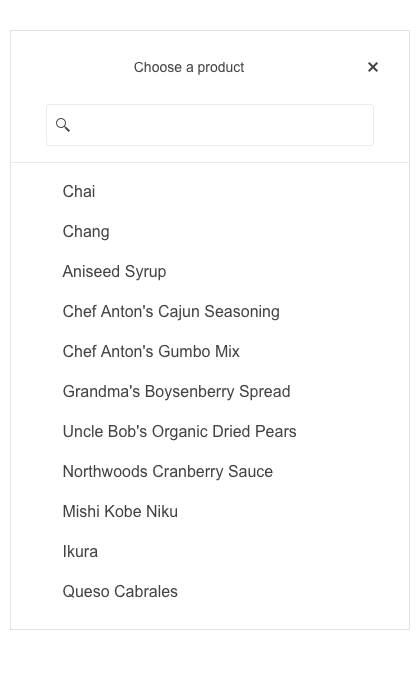The height and width of the screenshot is (690, 420).
Task: Focus the product search input field
Action: click(210, 125)
